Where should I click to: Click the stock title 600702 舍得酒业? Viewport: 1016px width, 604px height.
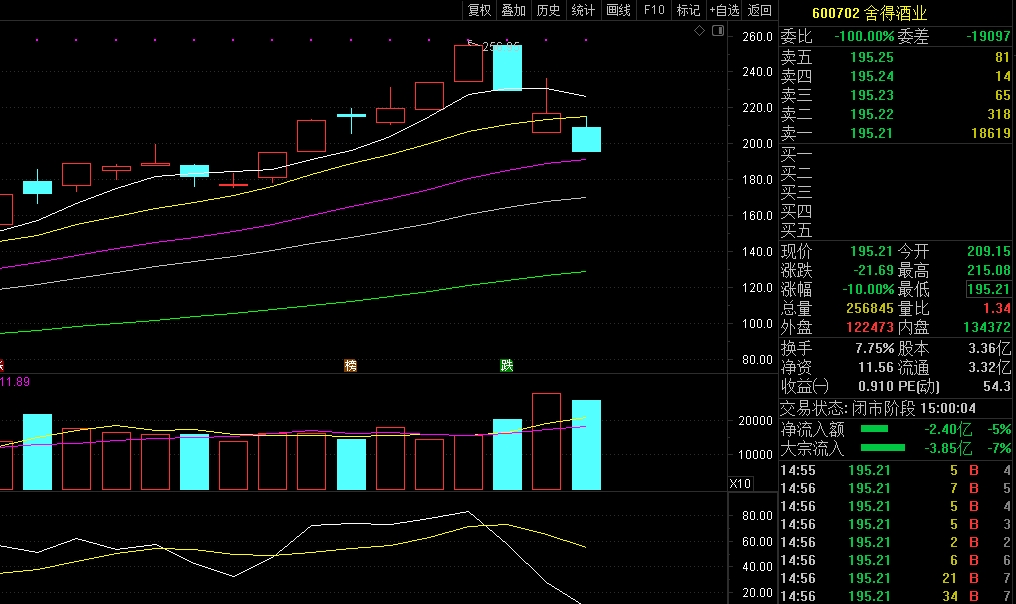point(870,13)
